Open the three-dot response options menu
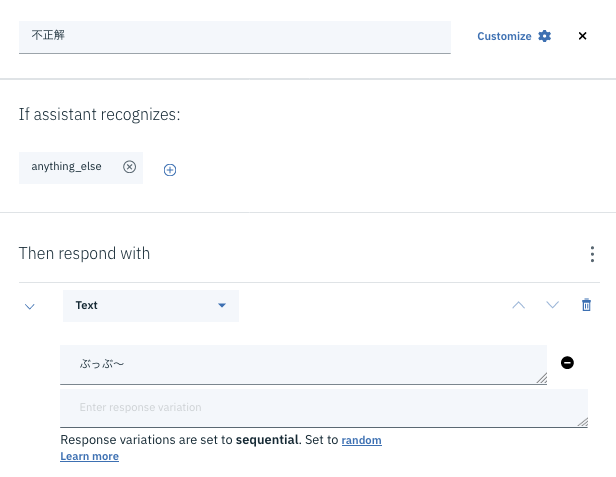 tap(593, 254)
